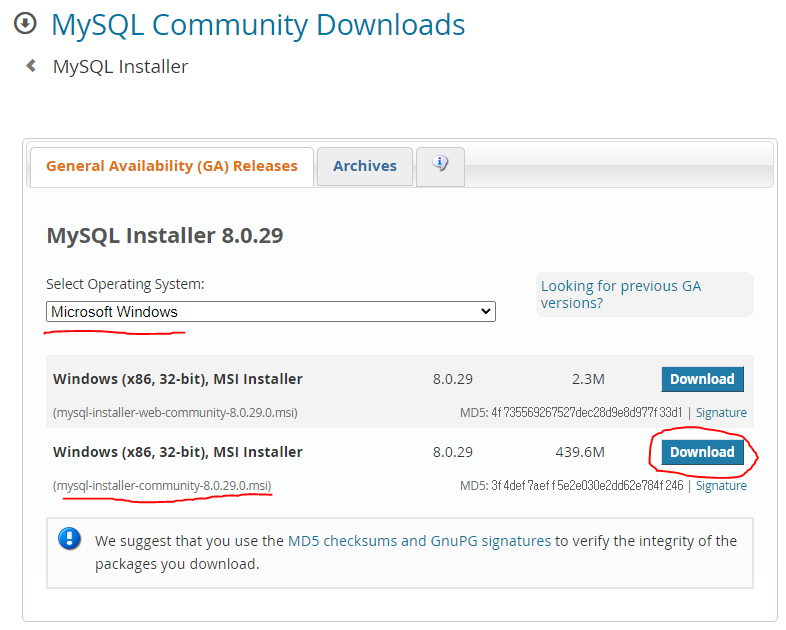The image size is (786, 630).
Task: Click the 8.0.29 version in 439.6M row
Action: pyautogui.click(x=453, y=452)
